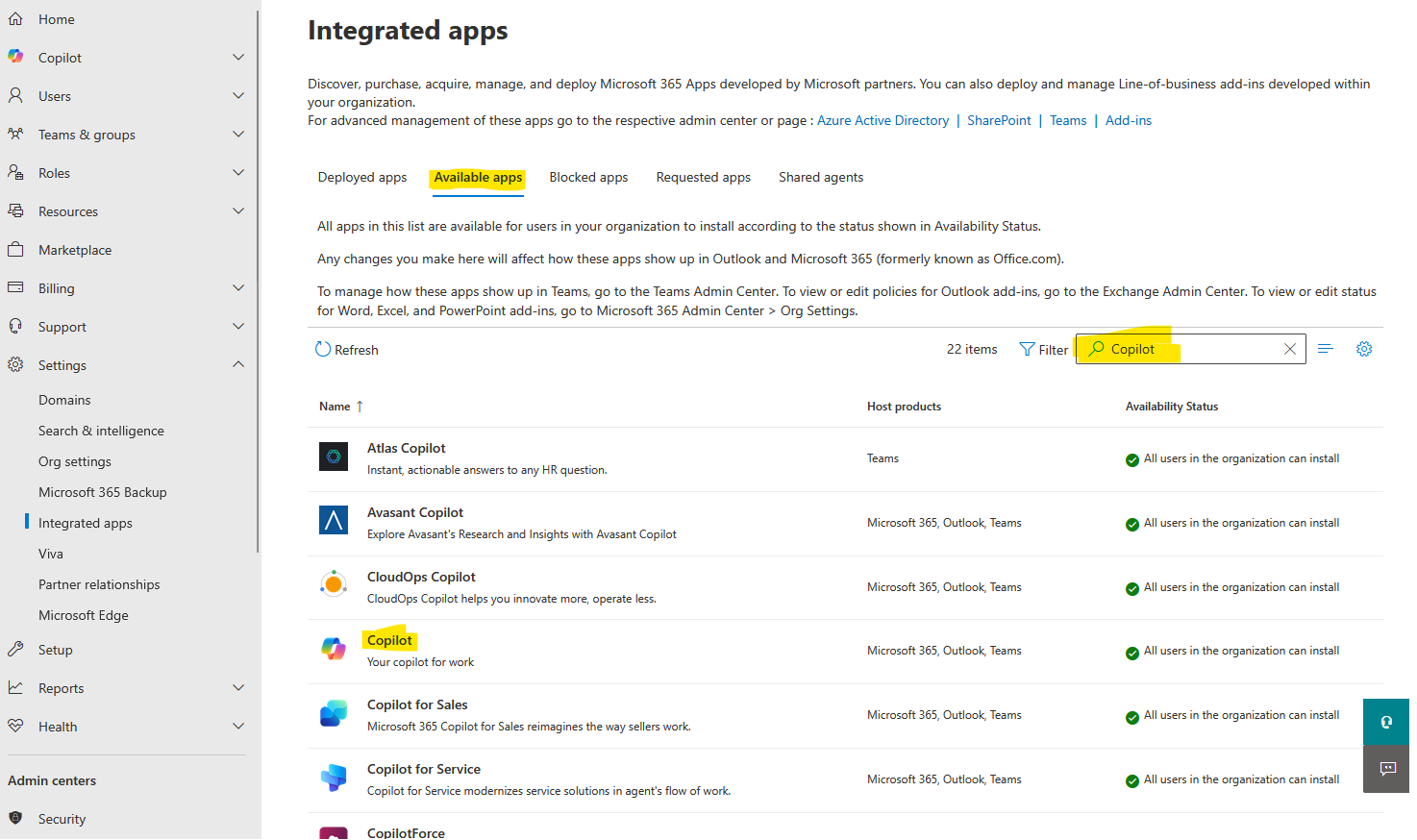
Task: Open the Filter options
Action: 1043,350
